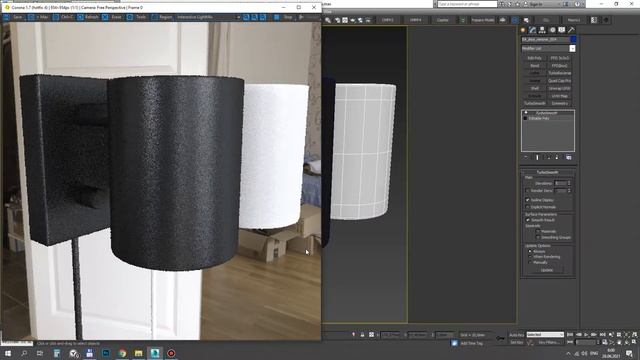640x360 pixels.
Task: Click the Iterations spinner arrows
Action: (x=569, y=183)
